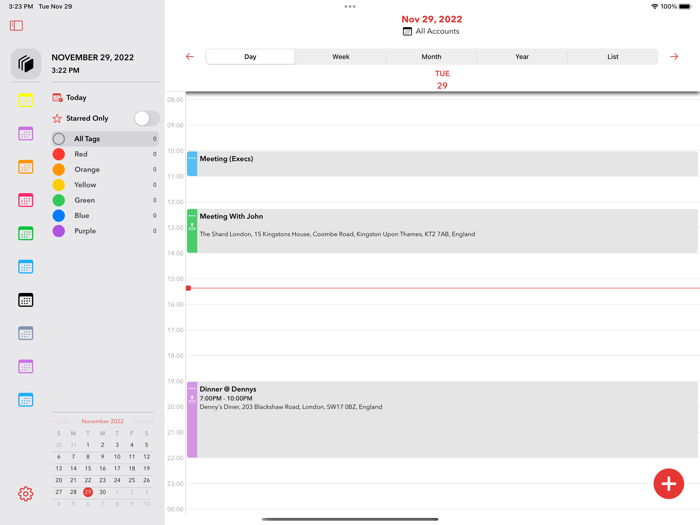The width and height of the screenshot is (700, 525).
Task: Open the Meeting With John event
Action: pos(442,231)
